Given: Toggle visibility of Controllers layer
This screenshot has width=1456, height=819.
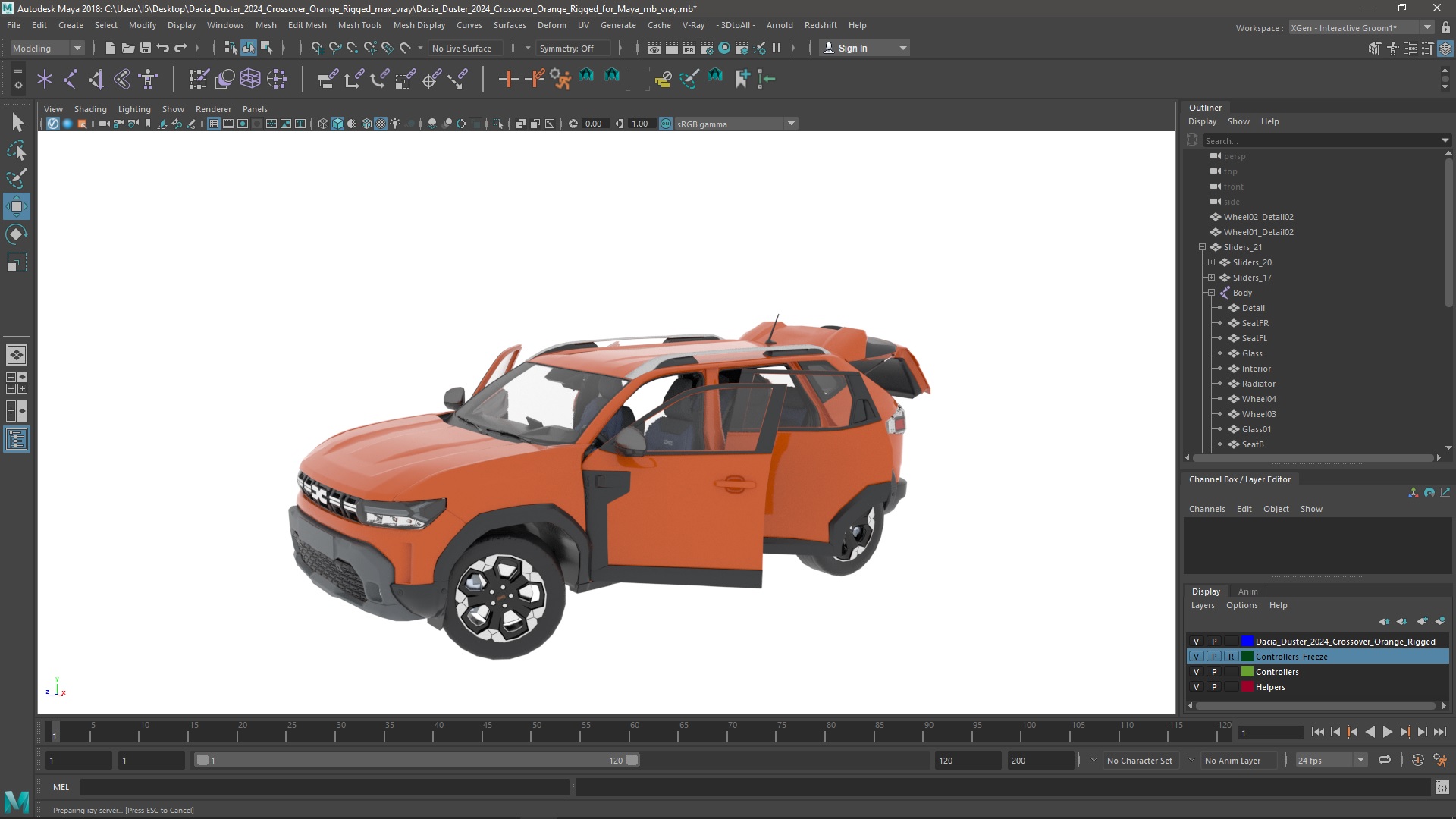Looking at the screenshot, I should [1197, 672].
